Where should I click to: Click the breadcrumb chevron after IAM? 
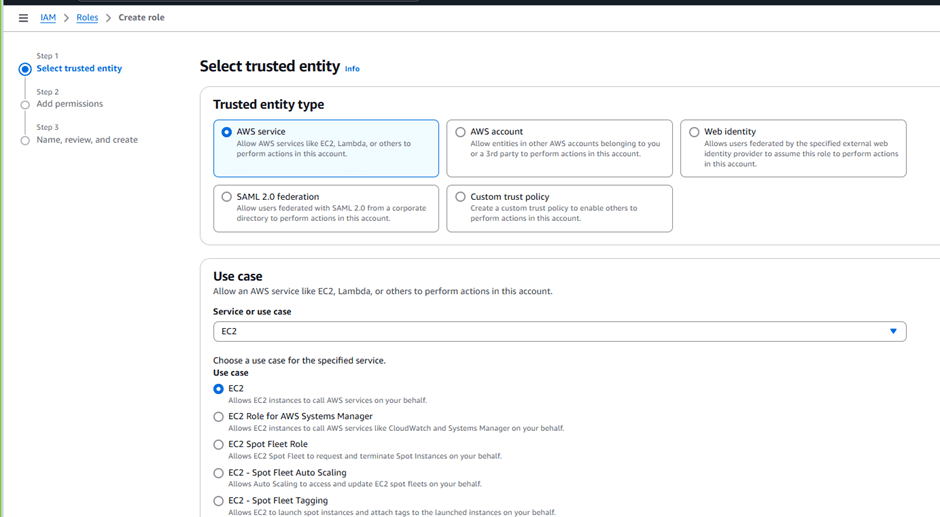click(67, 18)
